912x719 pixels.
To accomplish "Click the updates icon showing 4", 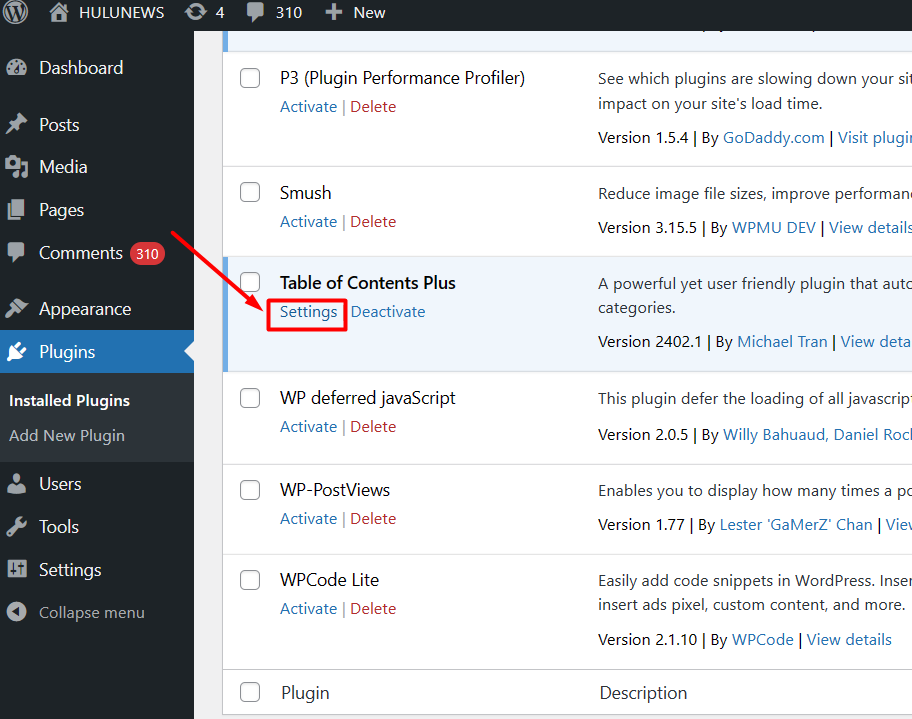I will (x=197, y=13).
